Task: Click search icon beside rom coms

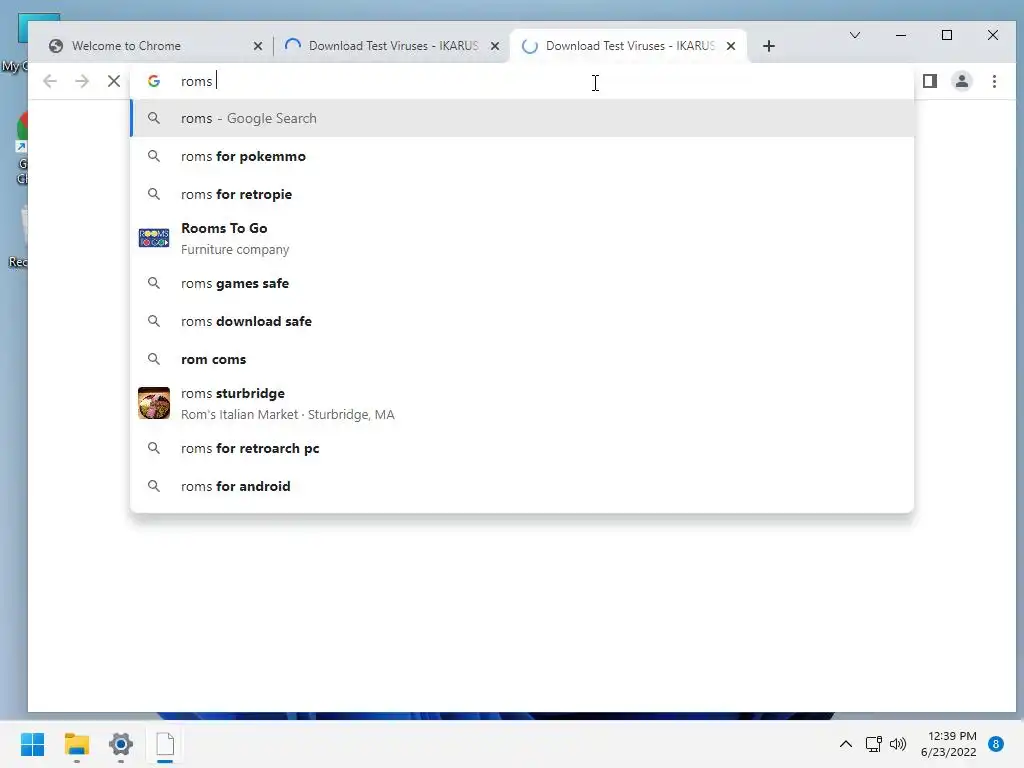Action: click(153, 359)
